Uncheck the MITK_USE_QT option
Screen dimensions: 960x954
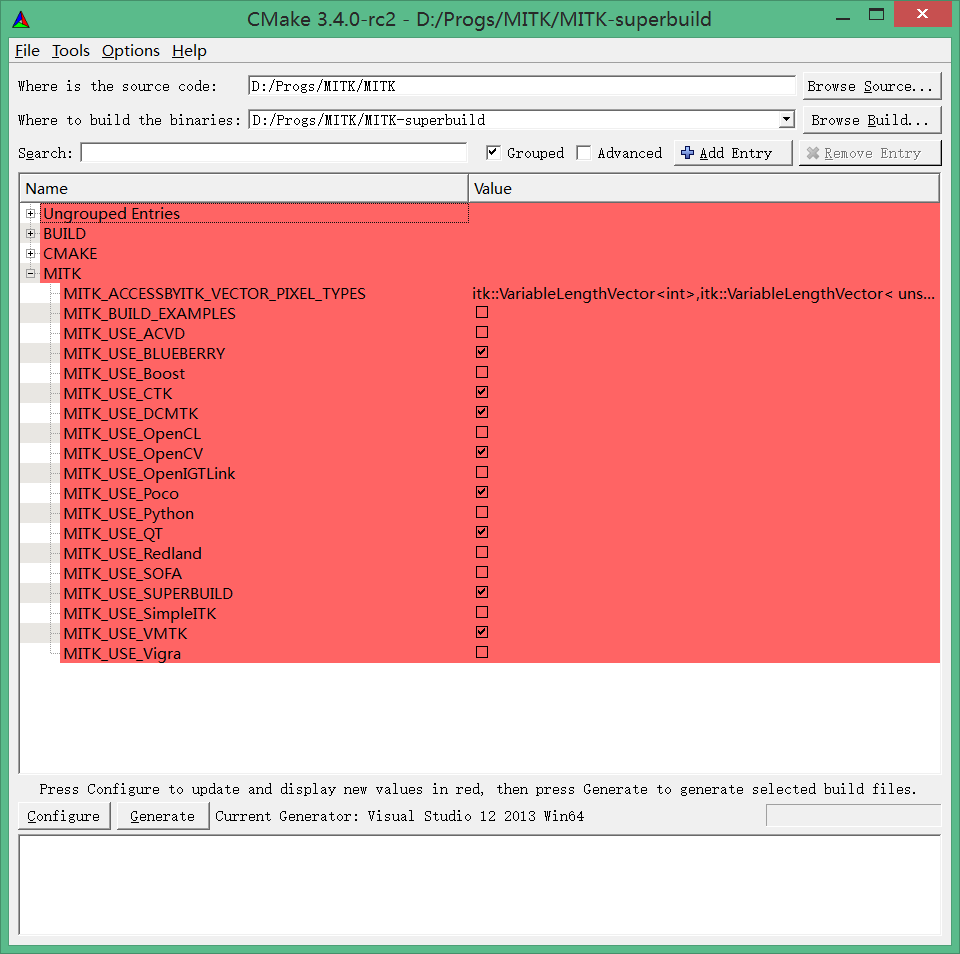click(482, 532)
